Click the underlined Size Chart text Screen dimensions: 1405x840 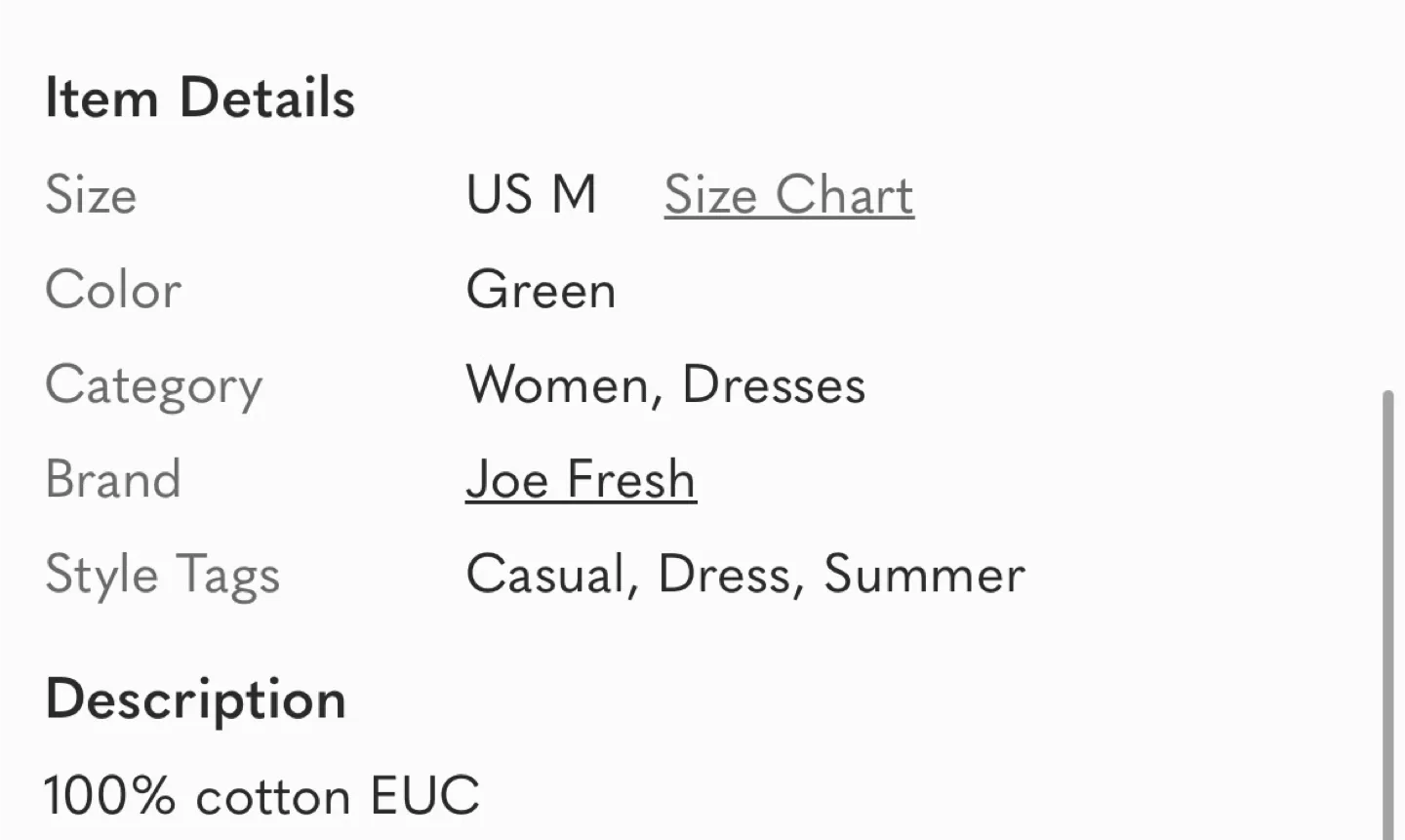pyautogui.click(x=788, y=195)
